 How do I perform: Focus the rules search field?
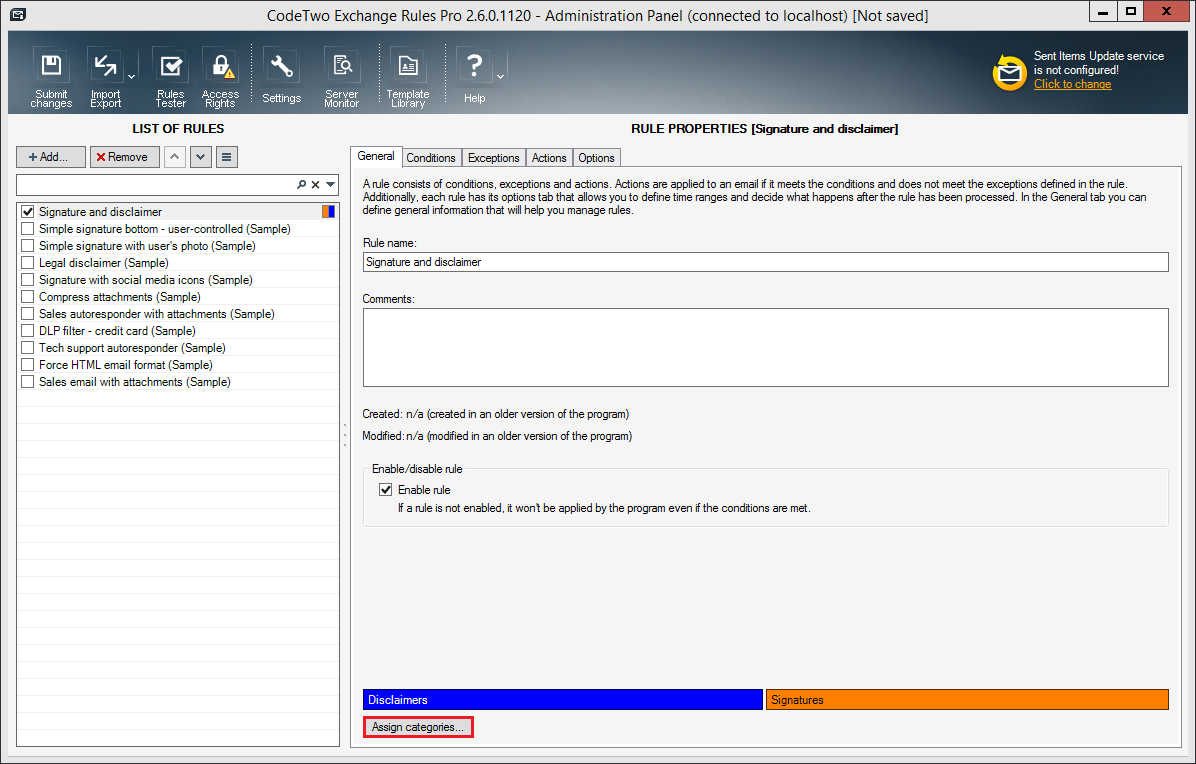click(x=156, y=185)
